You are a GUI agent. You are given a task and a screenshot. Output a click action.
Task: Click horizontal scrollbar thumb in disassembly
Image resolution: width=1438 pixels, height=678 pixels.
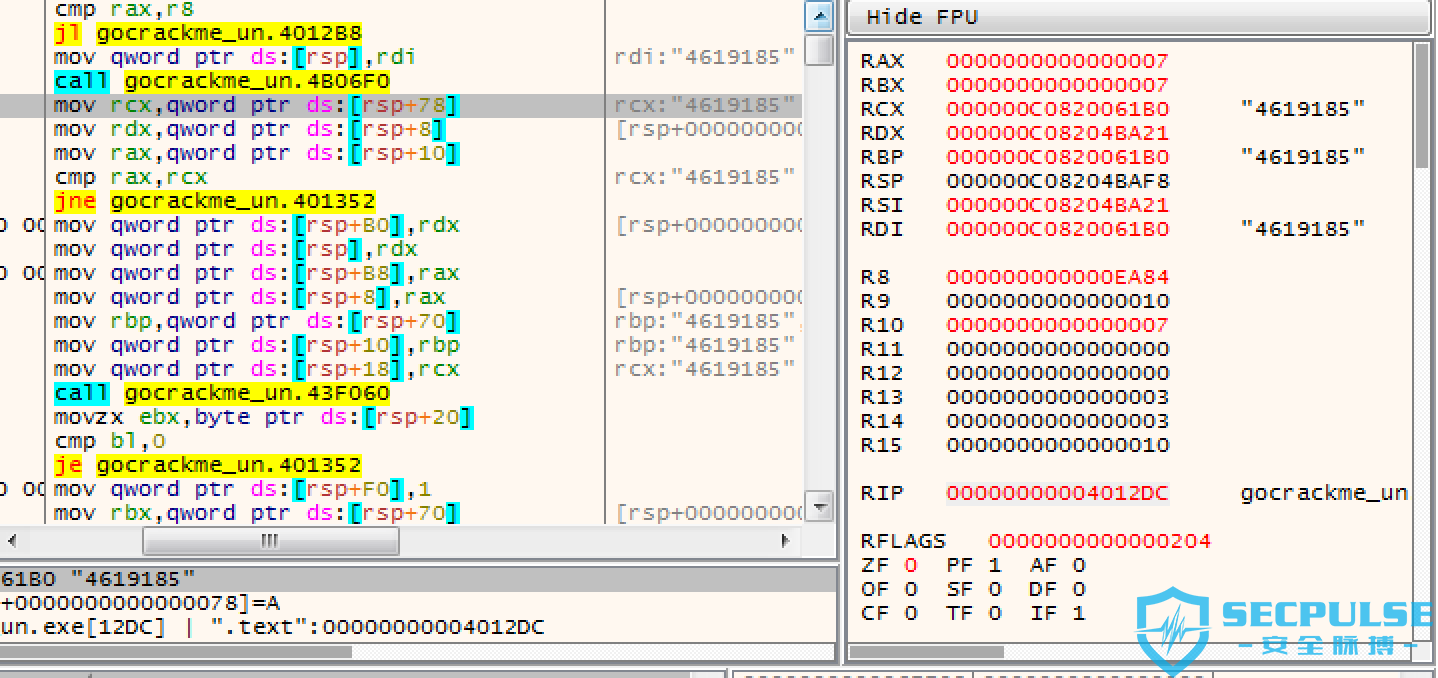click(x=271, y=541)
